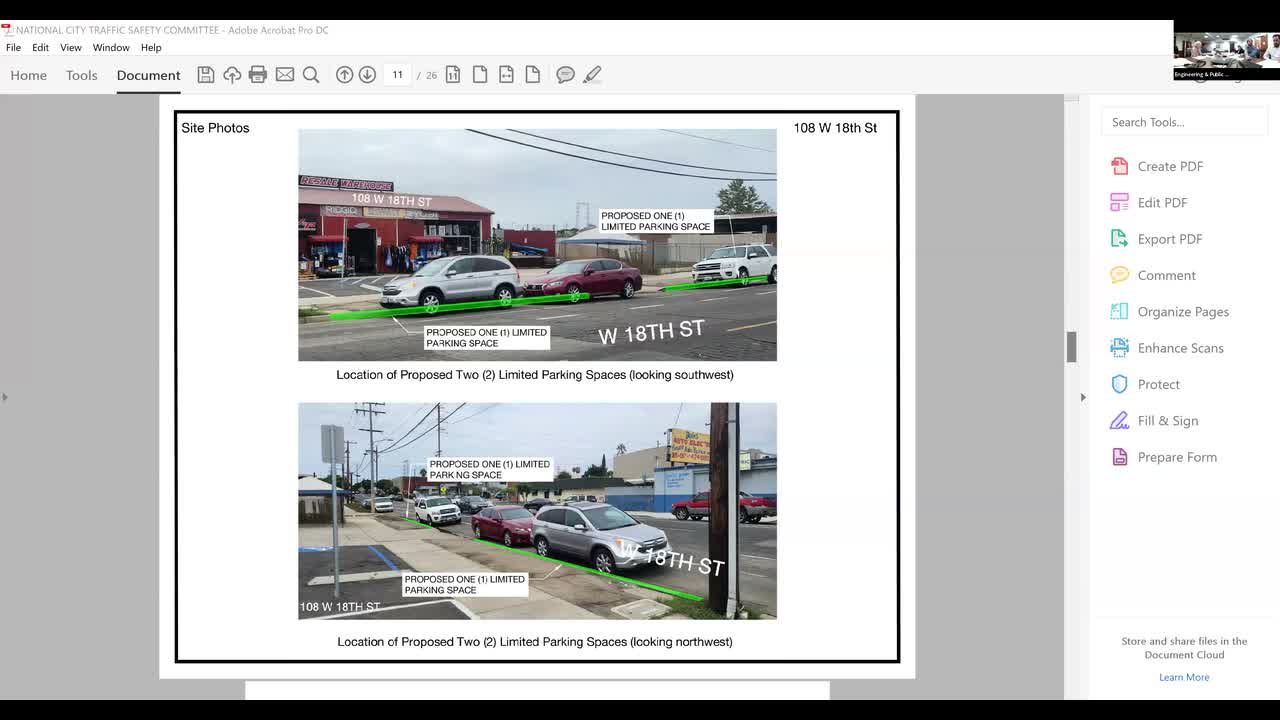1280x720 pixels.
Task: Open the magnifier search icon
Action: click(311, 75)
